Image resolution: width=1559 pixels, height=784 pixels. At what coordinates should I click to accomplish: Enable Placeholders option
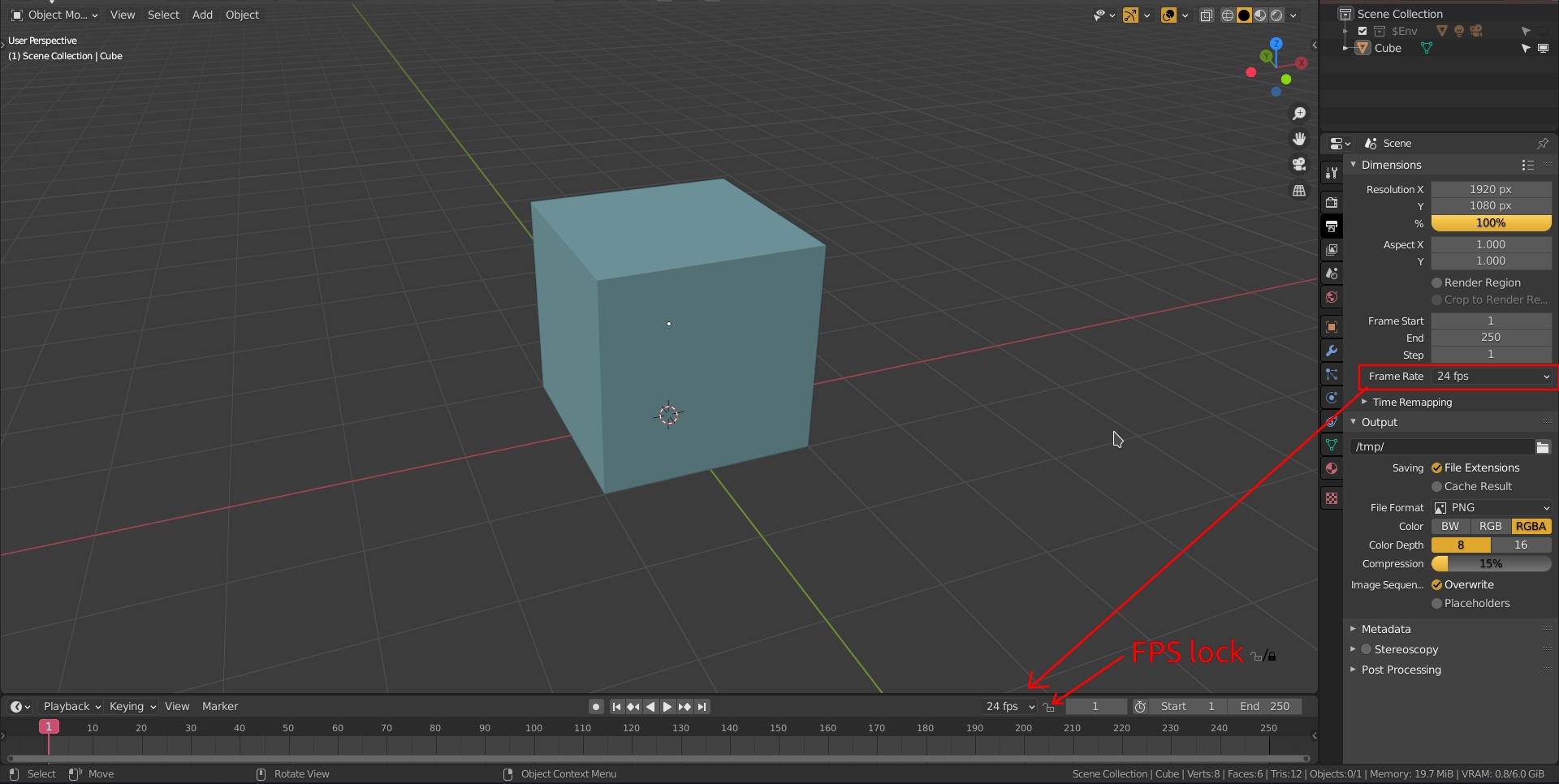(x=1436, y=603)
